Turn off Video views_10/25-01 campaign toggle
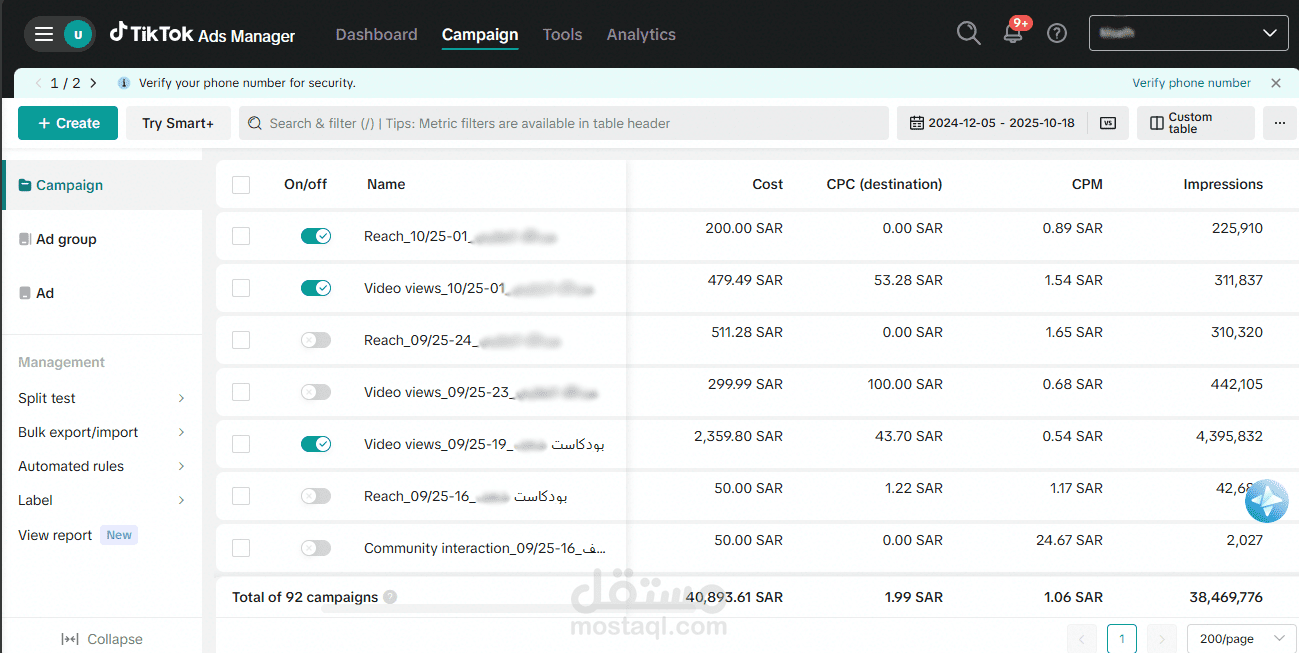 click(316, 288)
